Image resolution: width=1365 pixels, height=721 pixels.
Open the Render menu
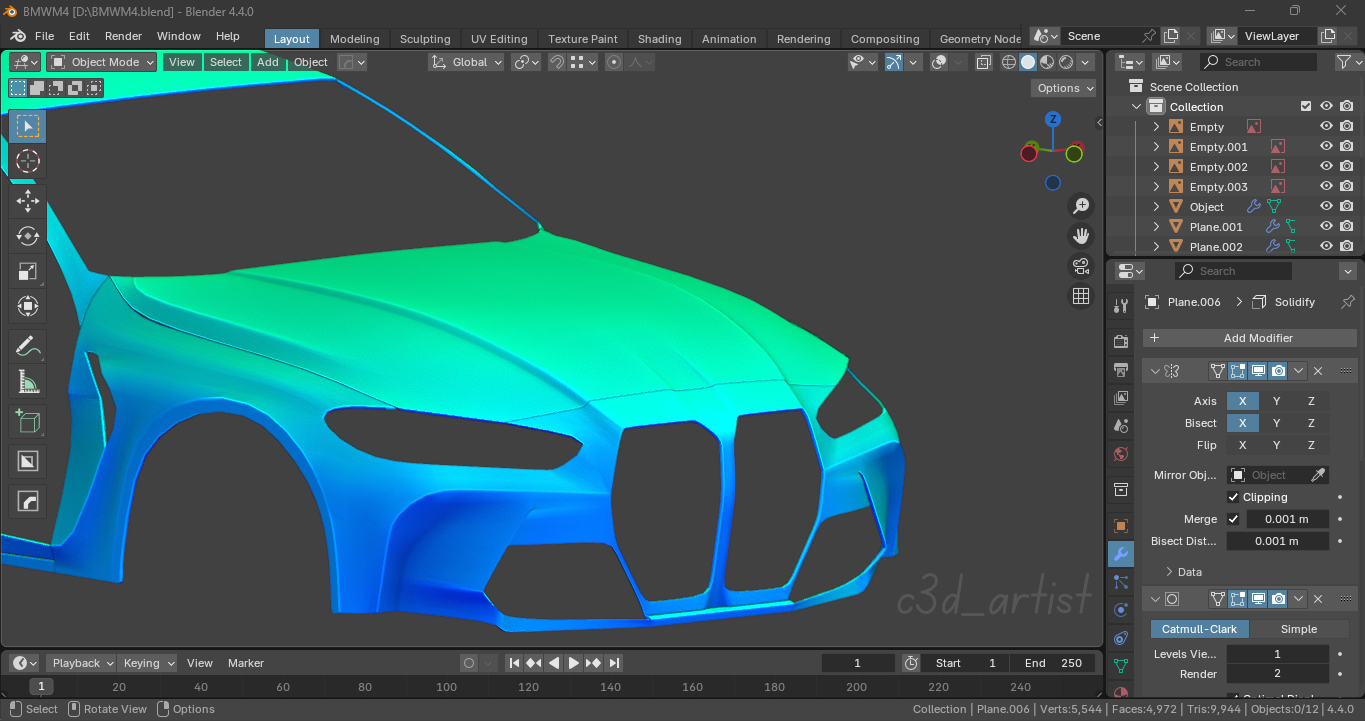pyautogui.click(x=123, y=36)
